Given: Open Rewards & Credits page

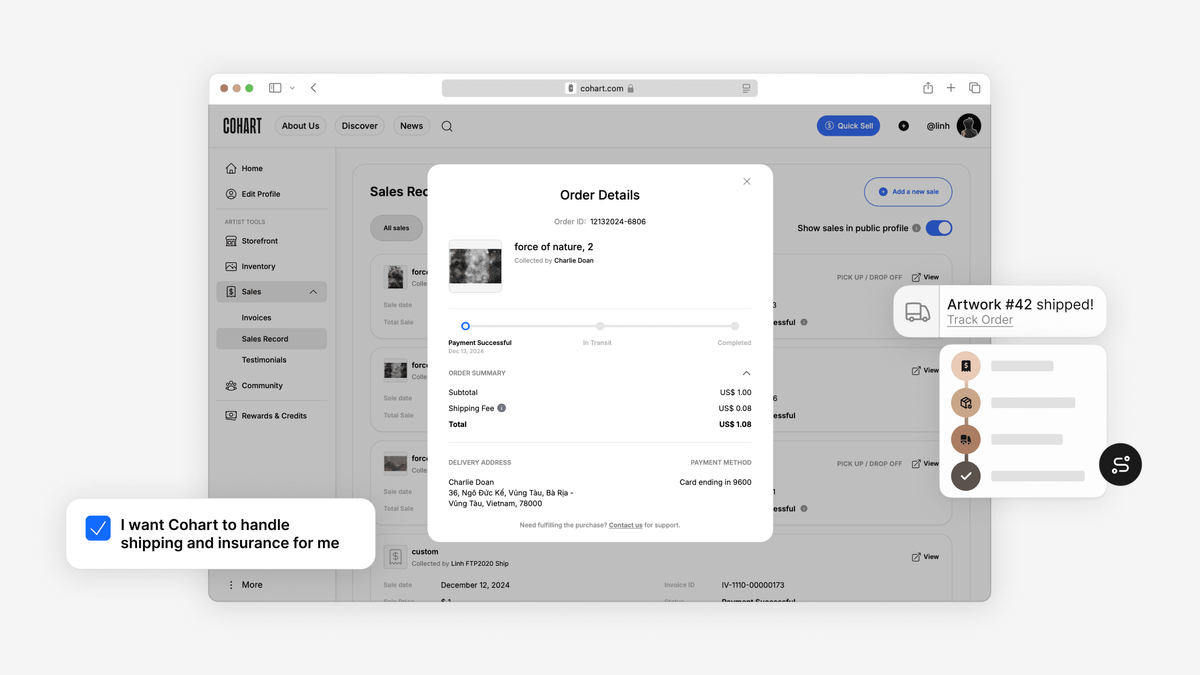Looking at the screenshot, I should click(266, 415).
